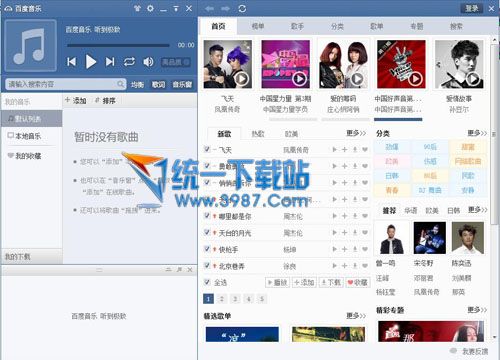This screenshot has width=500, height=360.
Task: Click the DJ 舞曲 category tag
Action: (430, 190)
